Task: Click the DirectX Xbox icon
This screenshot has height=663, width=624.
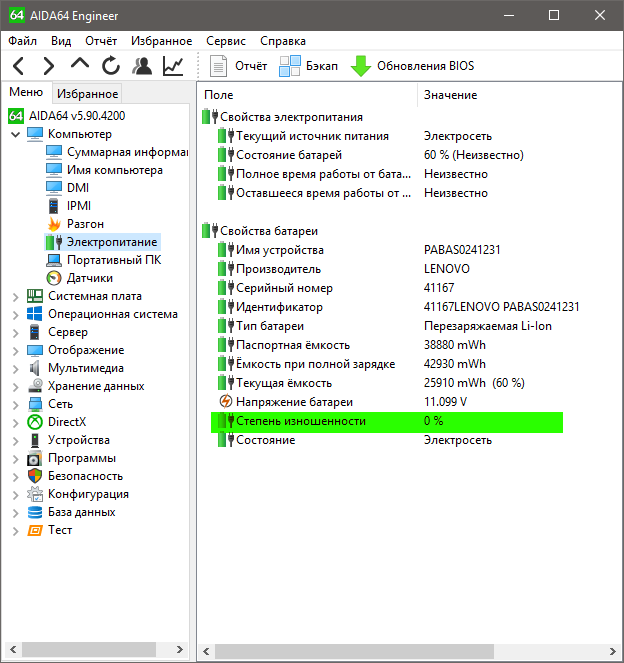Action: coord(35,422)
